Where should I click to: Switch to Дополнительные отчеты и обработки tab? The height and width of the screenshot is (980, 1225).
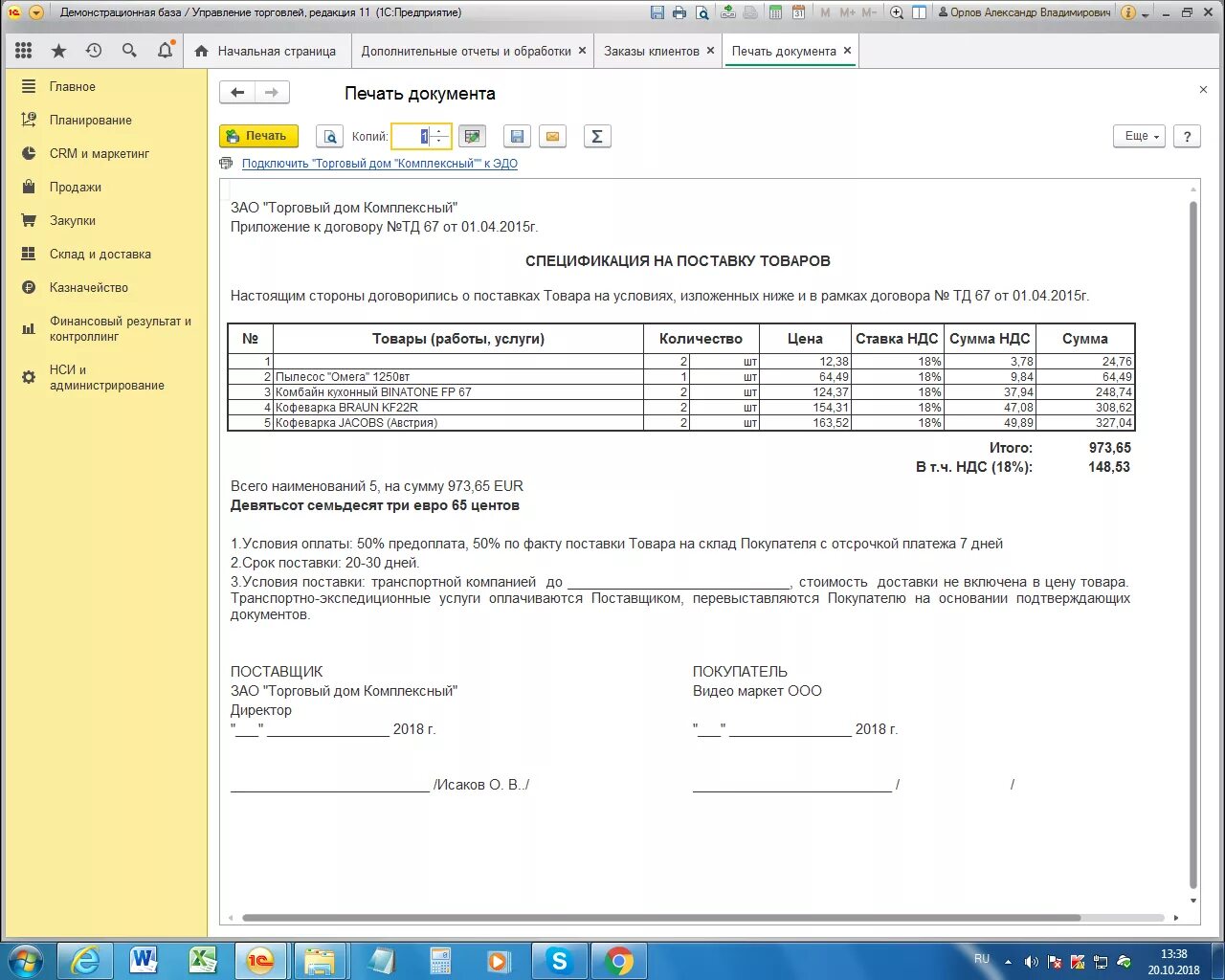[x=466, y=51]
